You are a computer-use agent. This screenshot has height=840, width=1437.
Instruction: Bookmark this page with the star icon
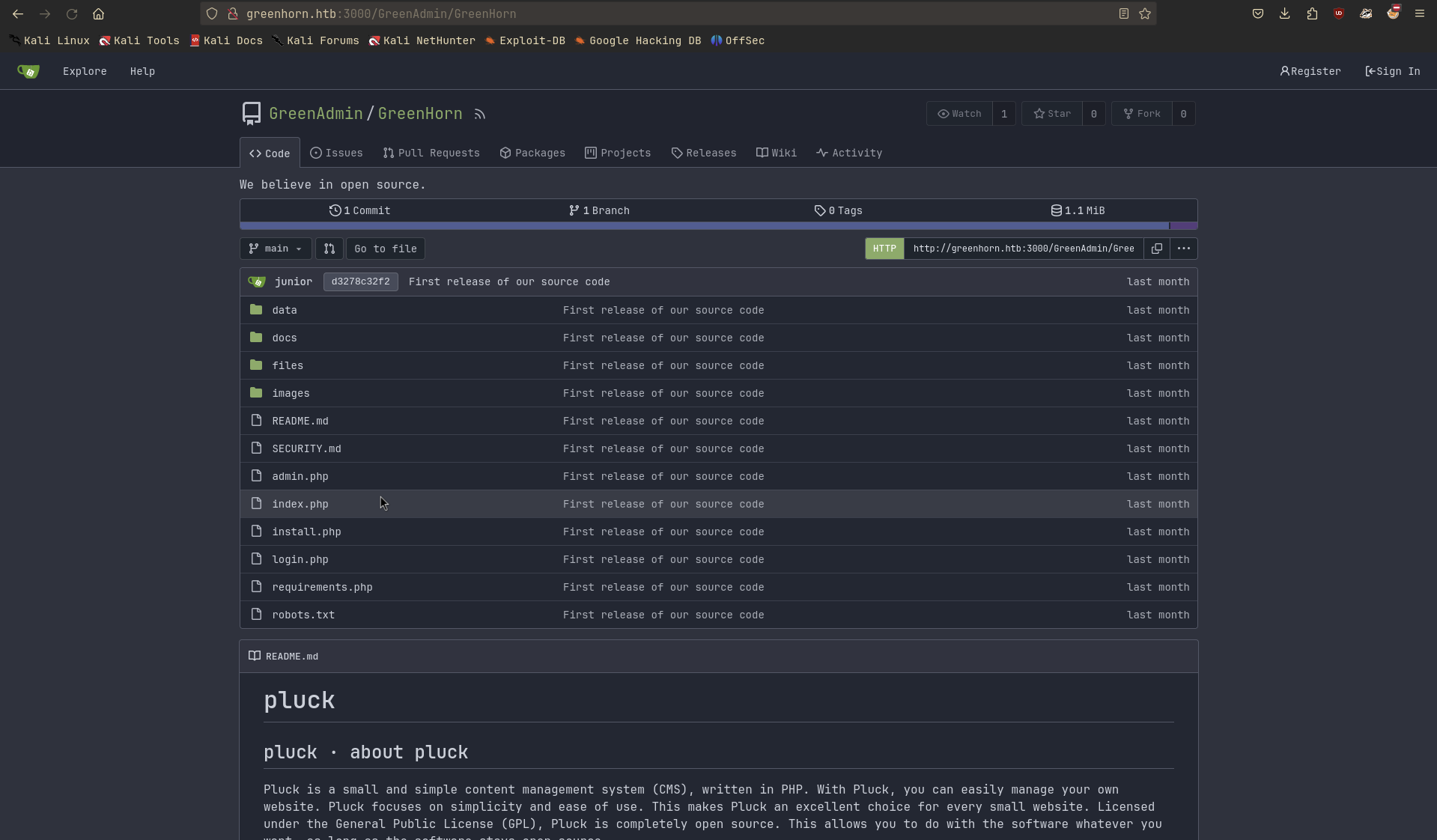coord(1145,14)
